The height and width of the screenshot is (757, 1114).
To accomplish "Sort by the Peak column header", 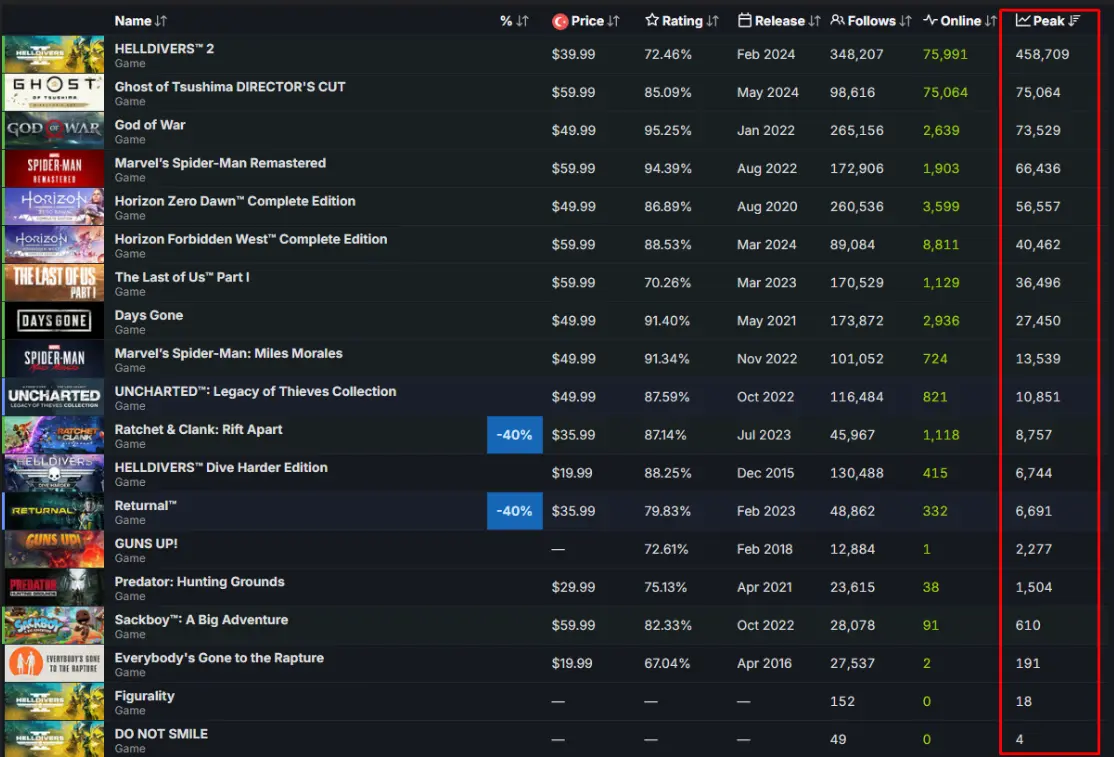I will point(1048,21).
